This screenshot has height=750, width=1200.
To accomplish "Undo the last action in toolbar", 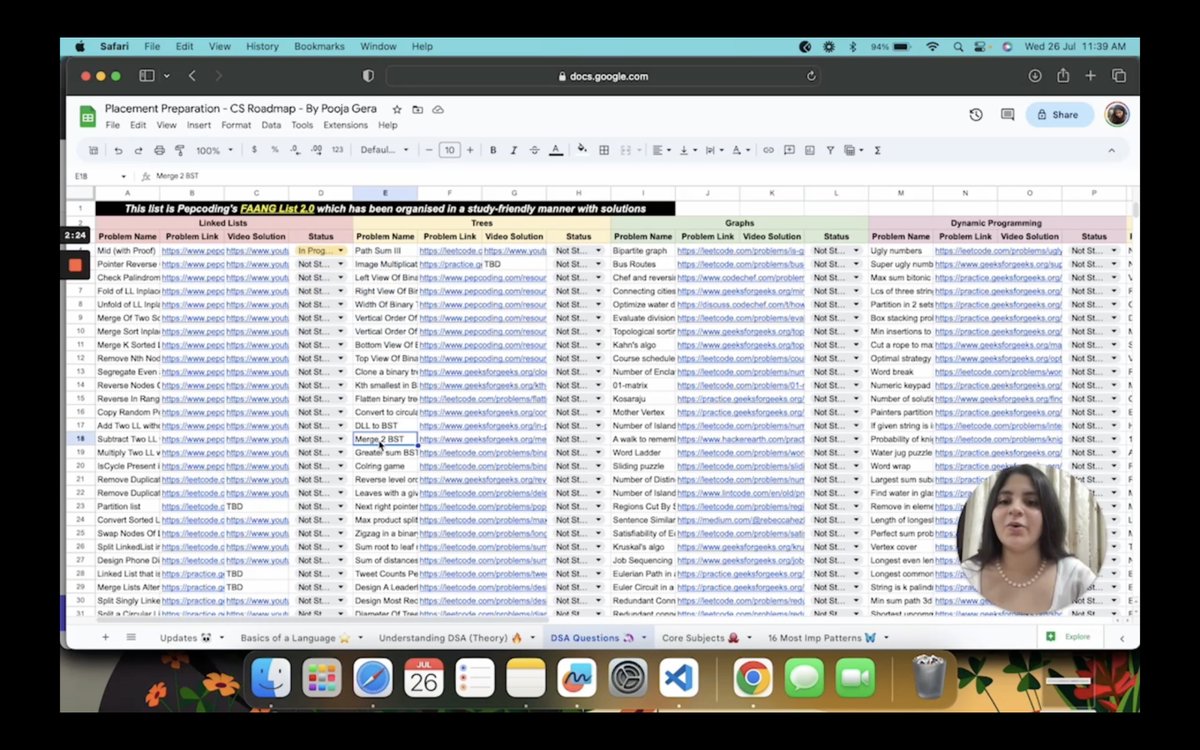I will 118,150.
